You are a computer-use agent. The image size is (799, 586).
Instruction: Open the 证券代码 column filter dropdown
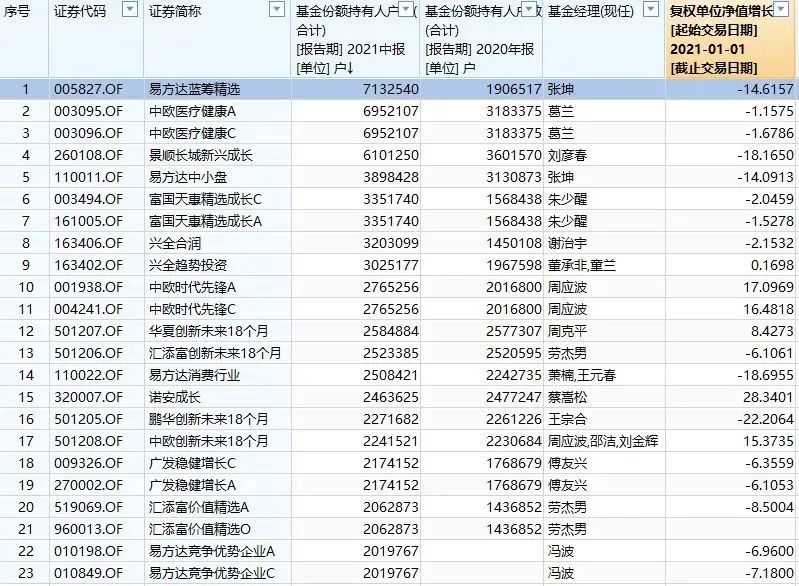click(130, 9)
